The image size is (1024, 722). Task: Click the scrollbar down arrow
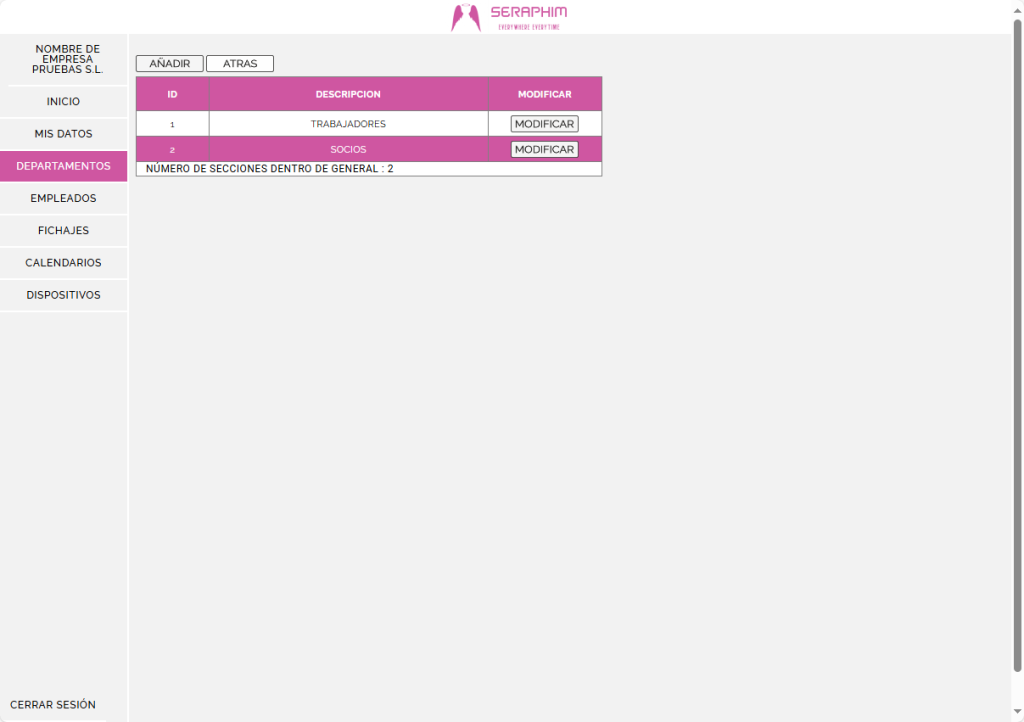click(1017, 714)
